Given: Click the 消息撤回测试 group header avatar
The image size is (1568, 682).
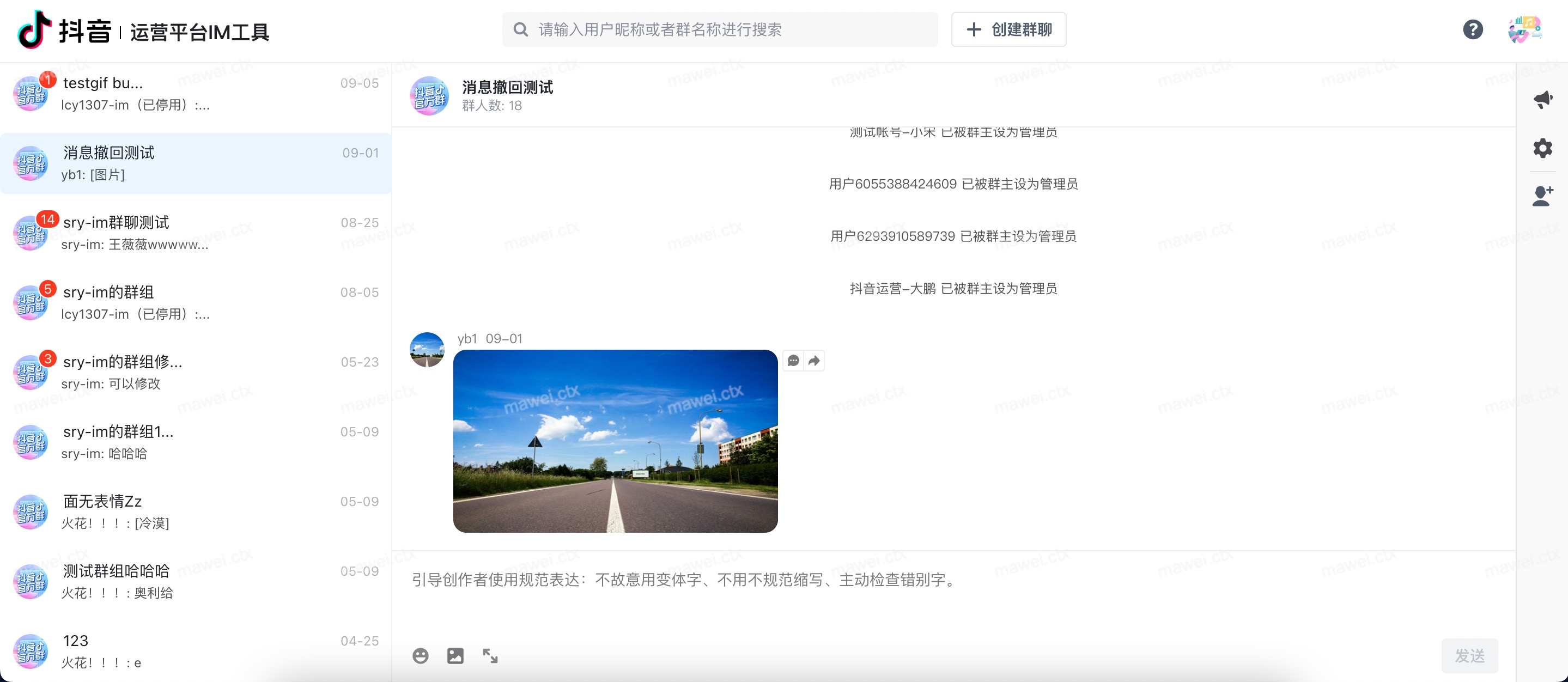Looking at the screenshot, I should tap(429, 95).
